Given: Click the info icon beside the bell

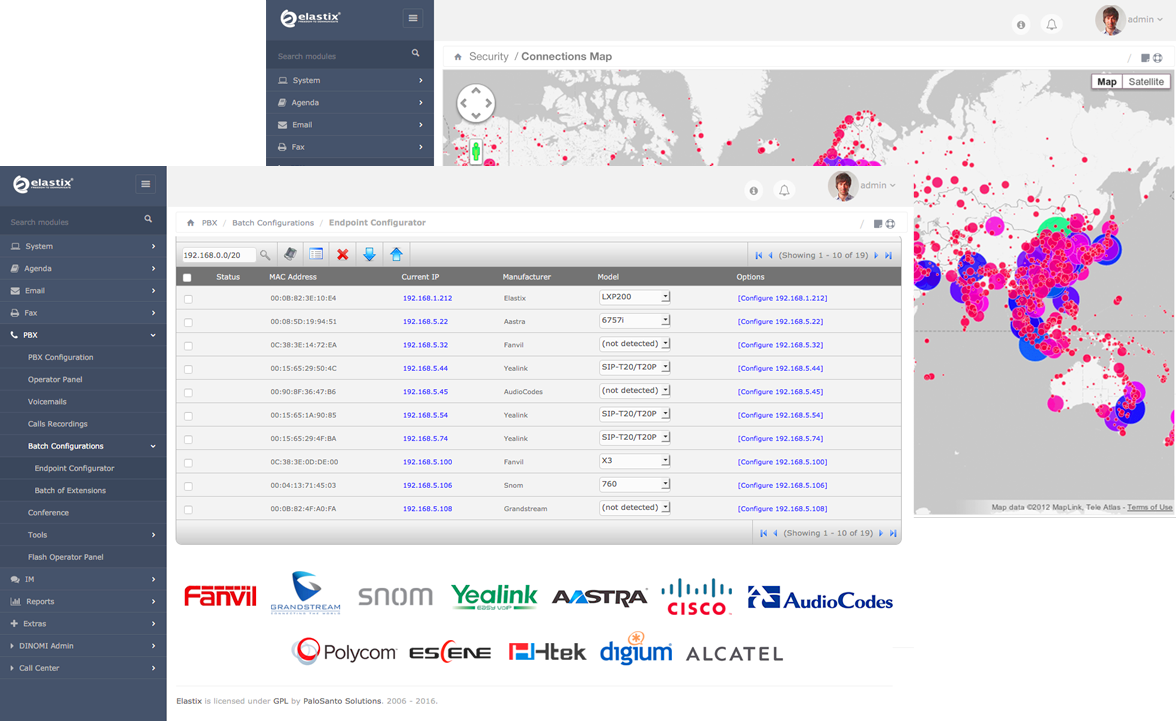Looking at the screenshot, I should (x=754, y=190).
